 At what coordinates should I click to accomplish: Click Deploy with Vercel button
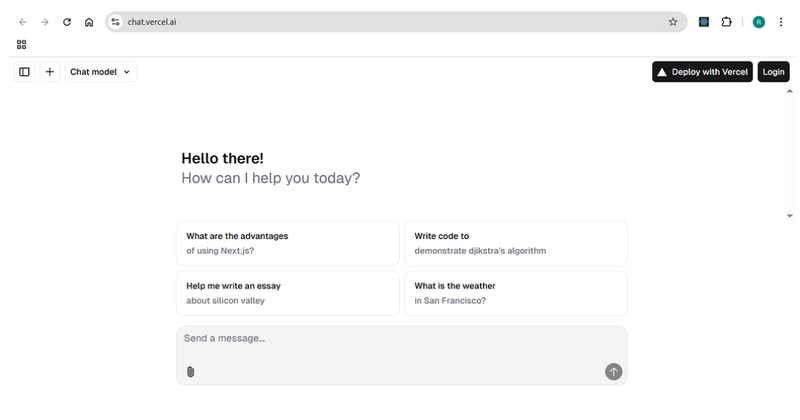[x=702, y=72]
